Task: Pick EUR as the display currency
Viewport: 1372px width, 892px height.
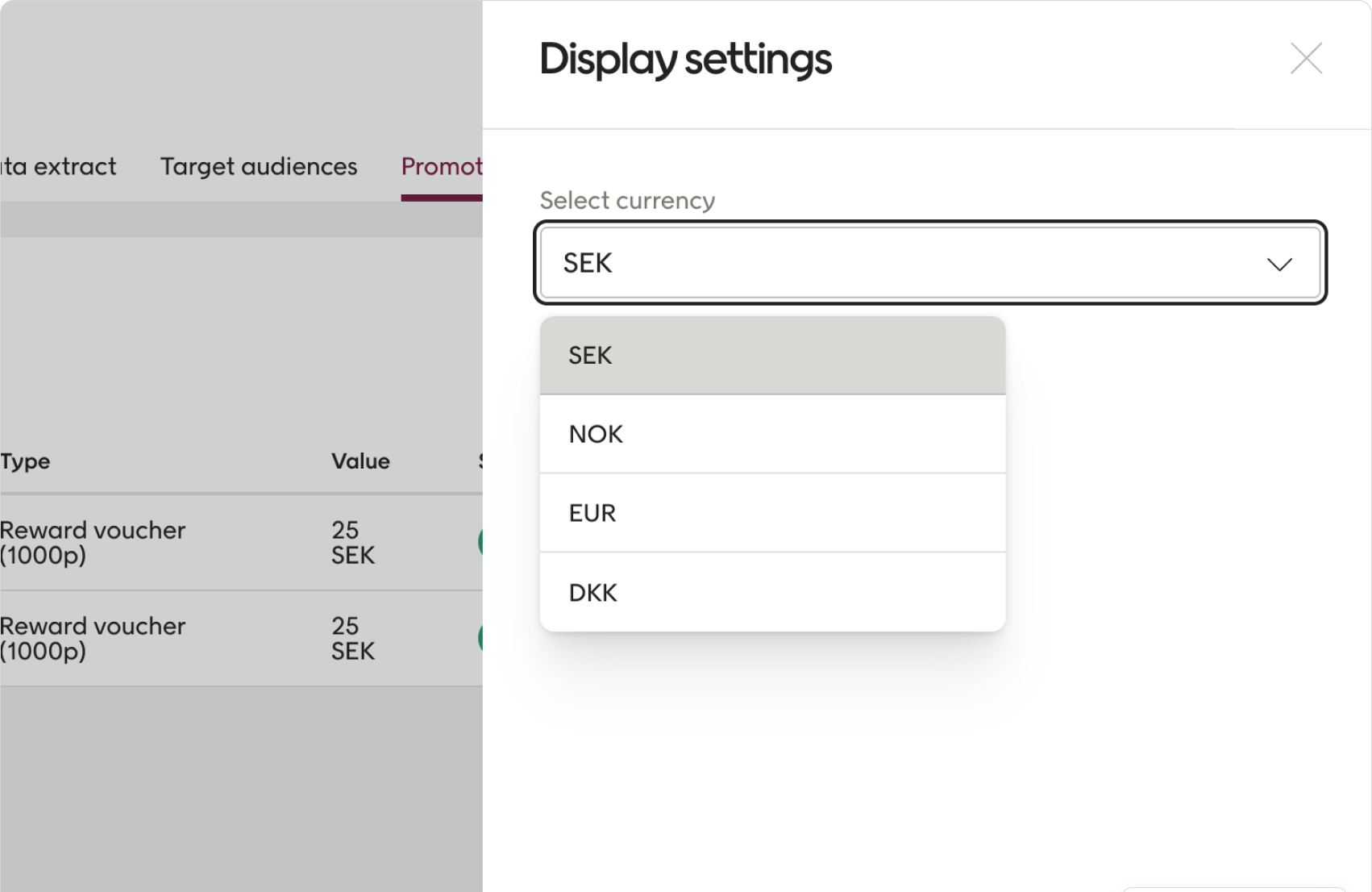Action: (772, 514)
